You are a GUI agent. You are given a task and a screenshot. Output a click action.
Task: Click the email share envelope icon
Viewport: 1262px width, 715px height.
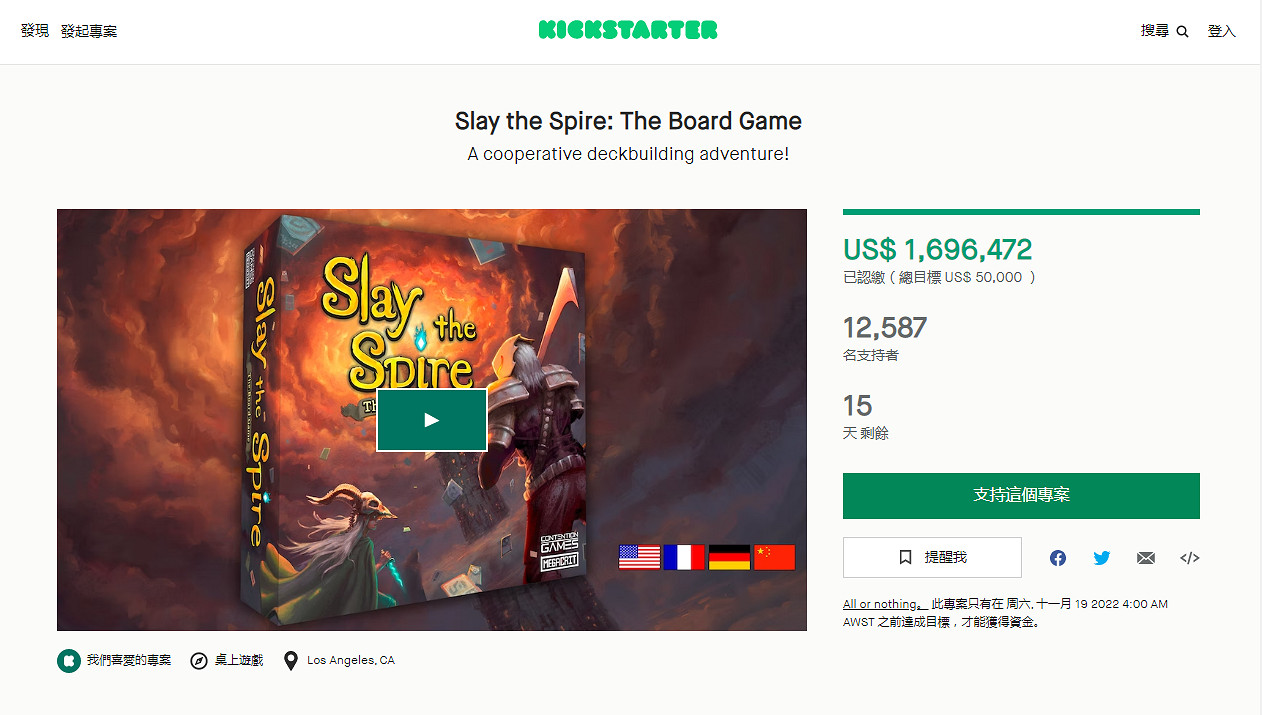[x=1146, y=558]
